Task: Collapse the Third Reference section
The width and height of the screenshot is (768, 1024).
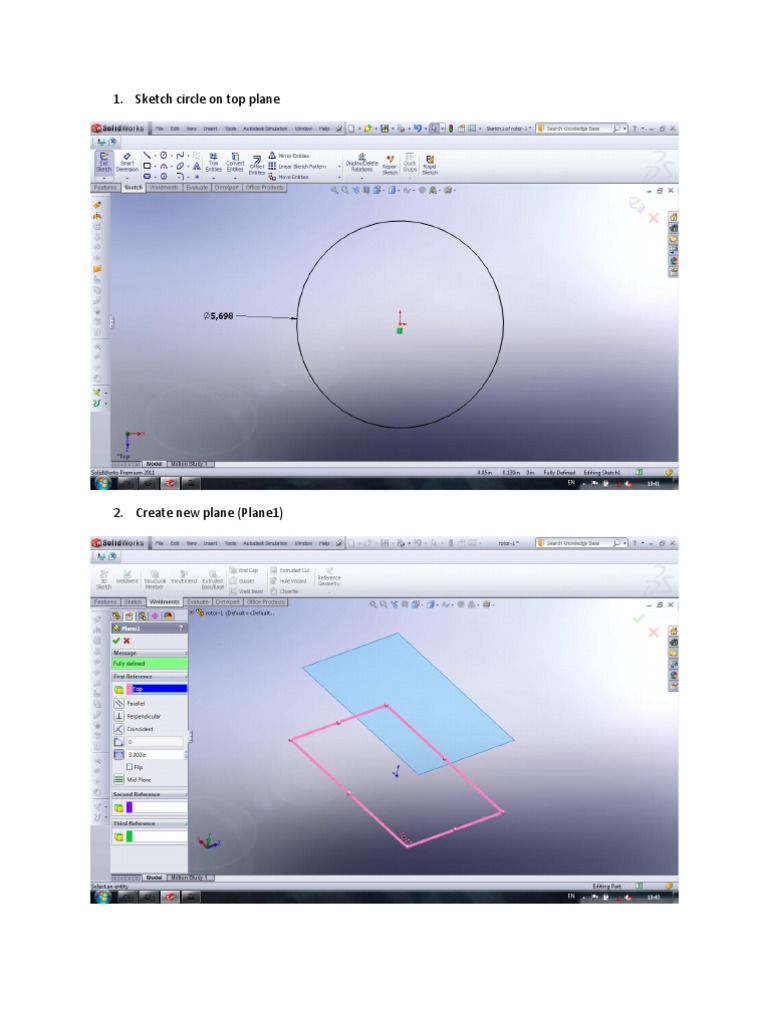Action: coord(185,823)
